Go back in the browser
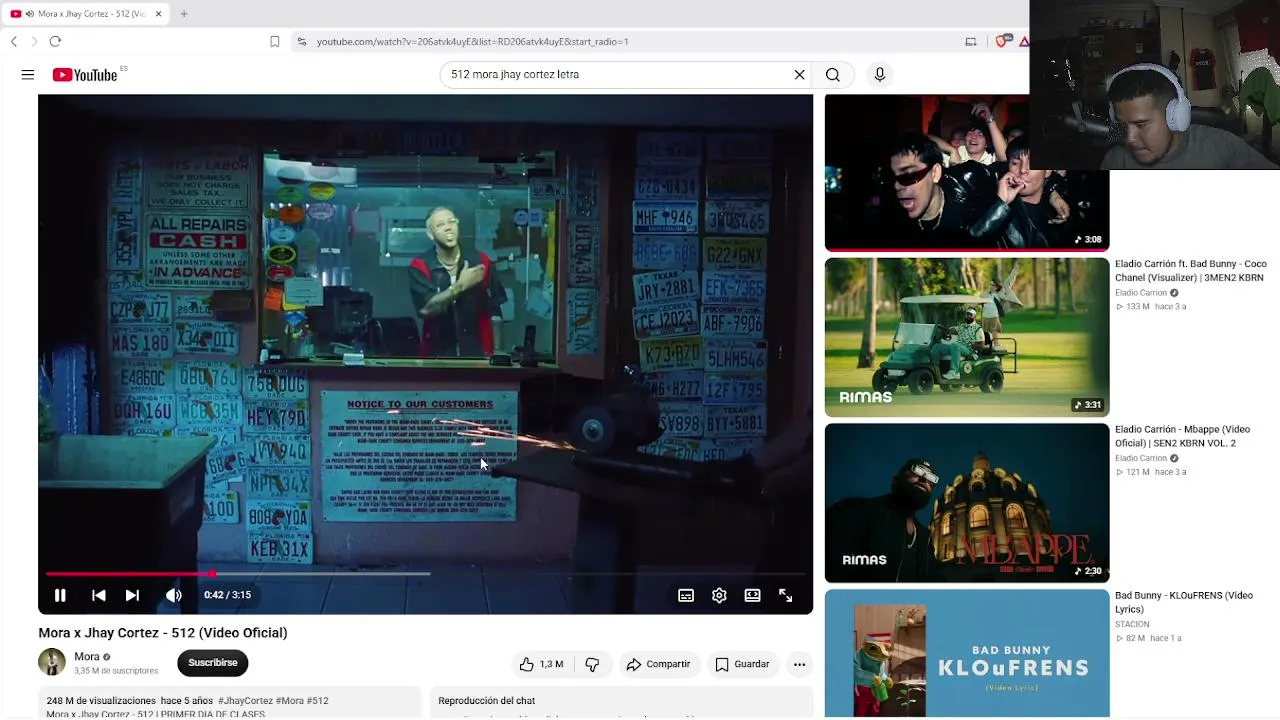1280x720 pixels. 14,41
